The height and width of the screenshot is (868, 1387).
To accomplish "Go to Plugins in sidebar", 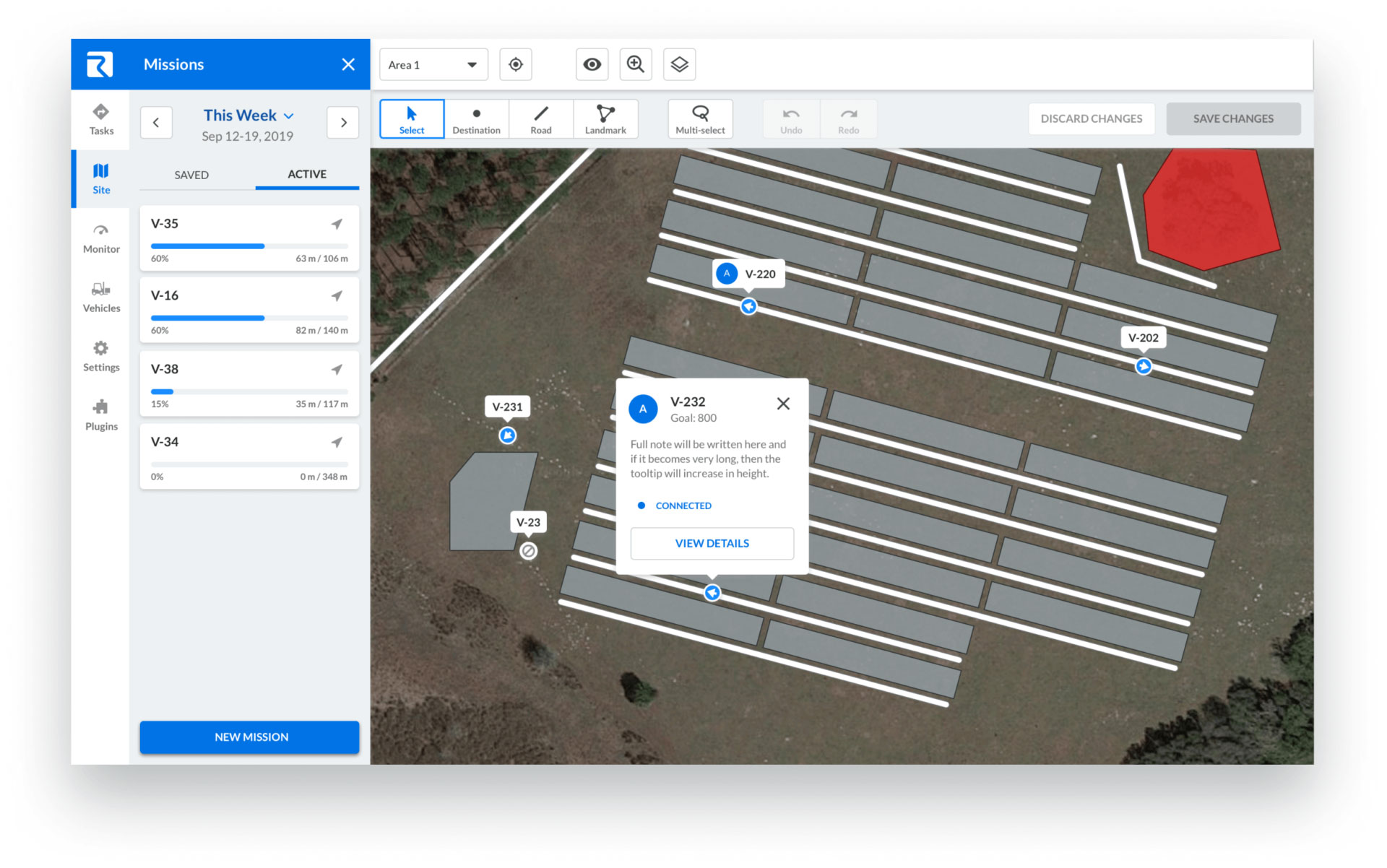I will (101, 415).
